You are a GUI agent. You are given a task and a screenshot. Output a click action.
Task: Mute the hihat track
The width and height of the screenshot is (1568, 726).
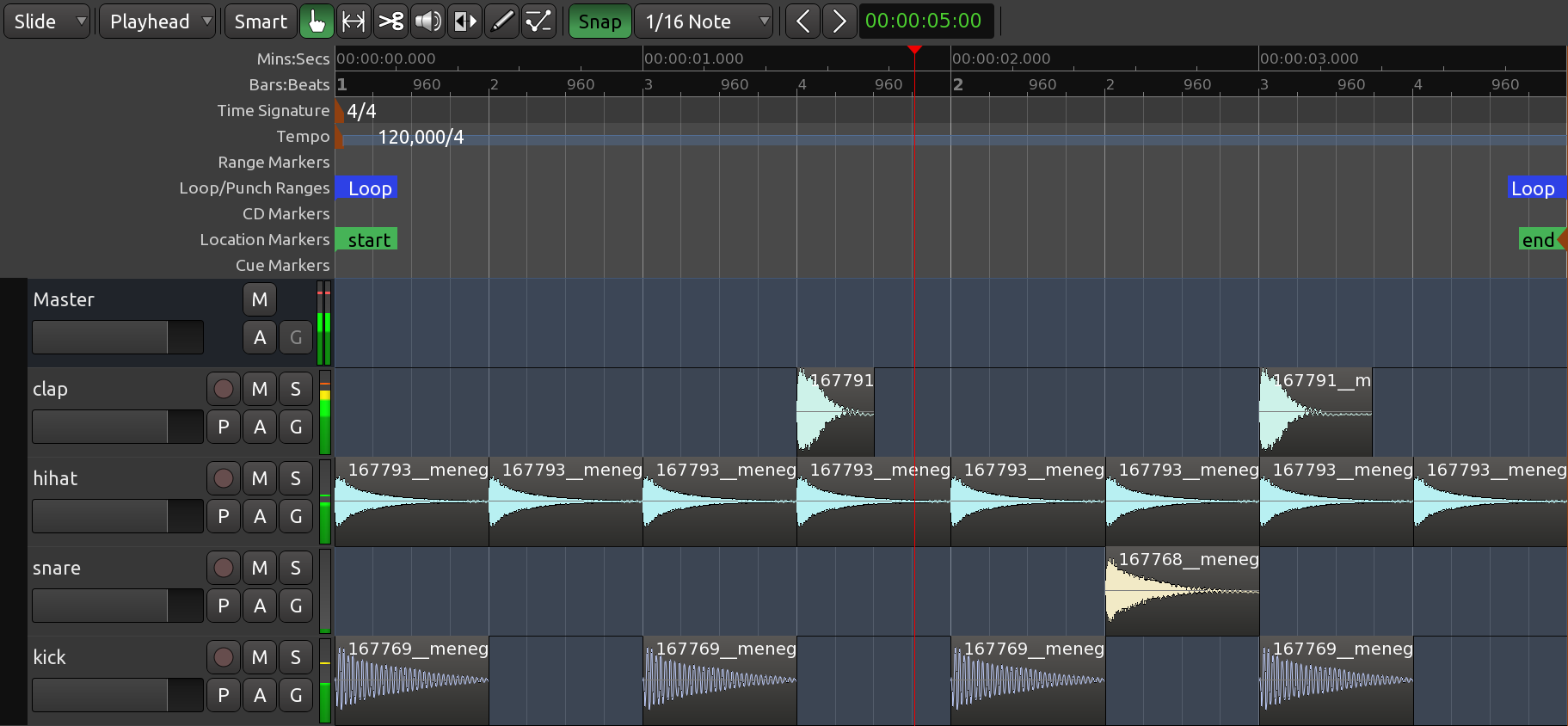[x=260, y=478]
